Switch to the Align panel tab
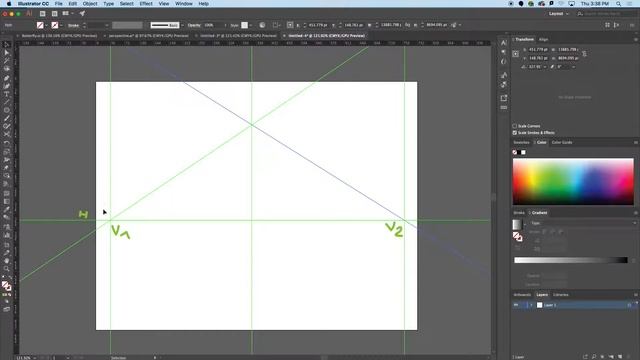The height and width of the screenshot is (360, 640). pyautogui.click(x=544, y=40)
